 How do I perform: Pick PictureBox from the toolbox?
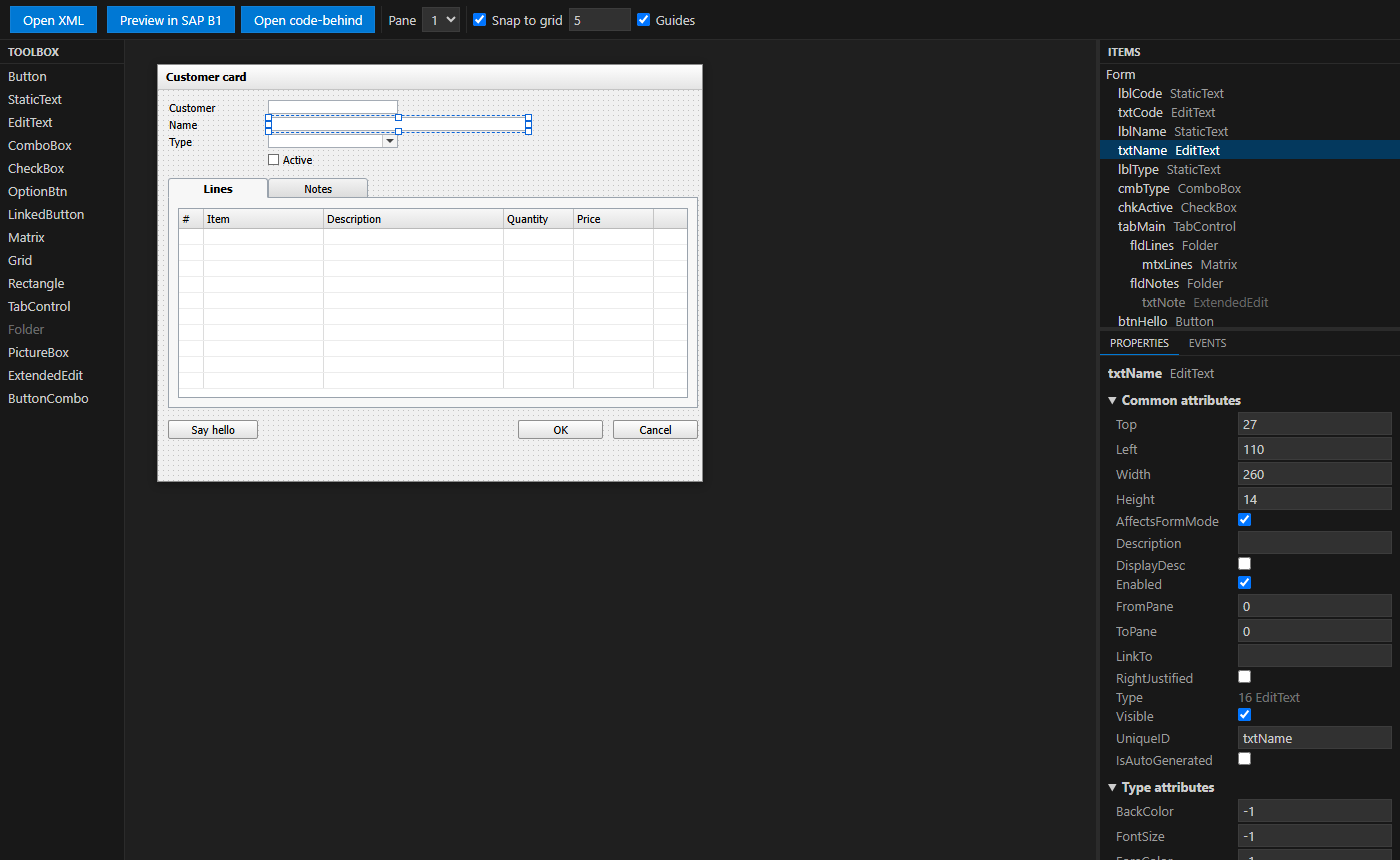tap(62, 352)
